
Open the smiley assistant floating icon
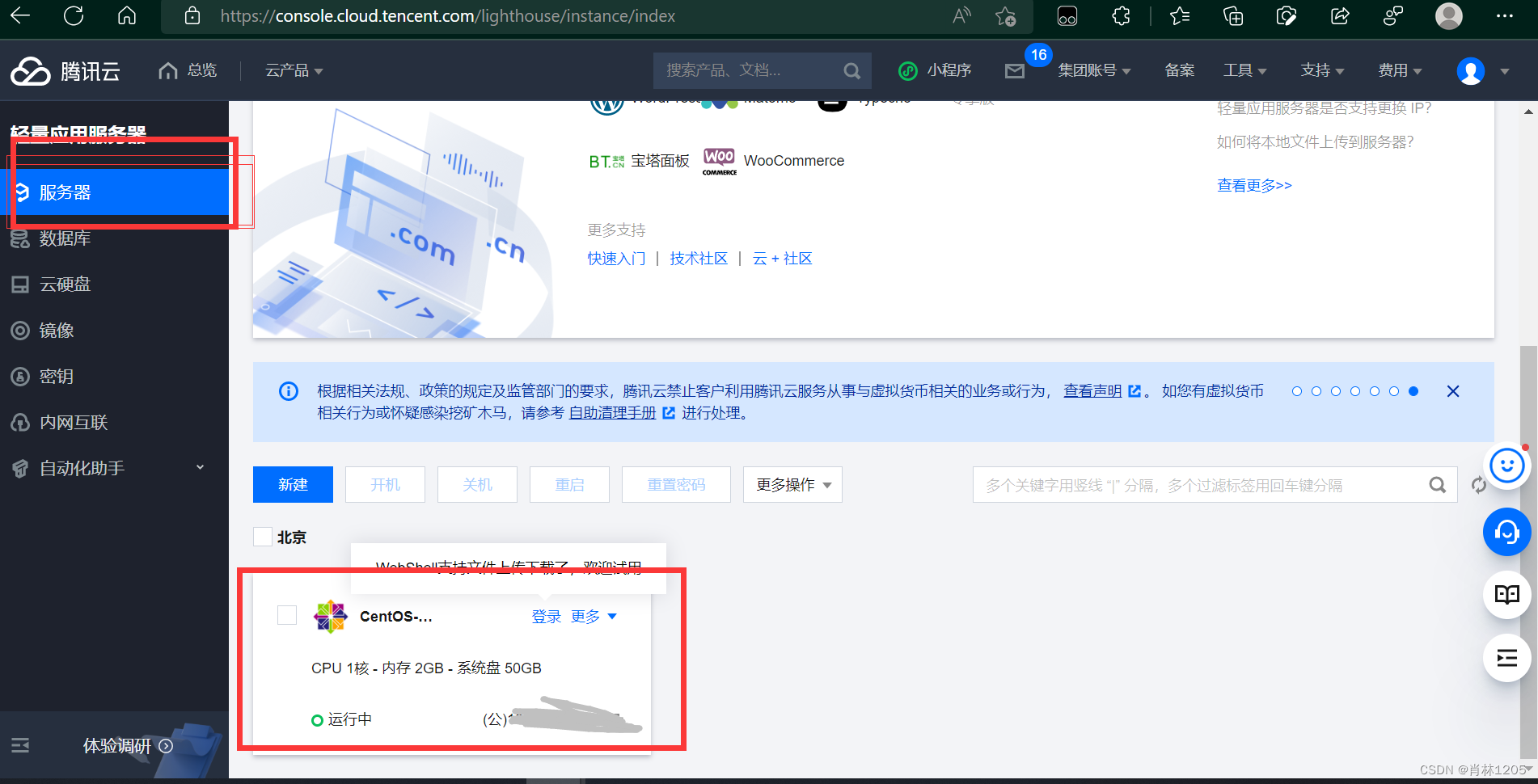(1506, 466)
